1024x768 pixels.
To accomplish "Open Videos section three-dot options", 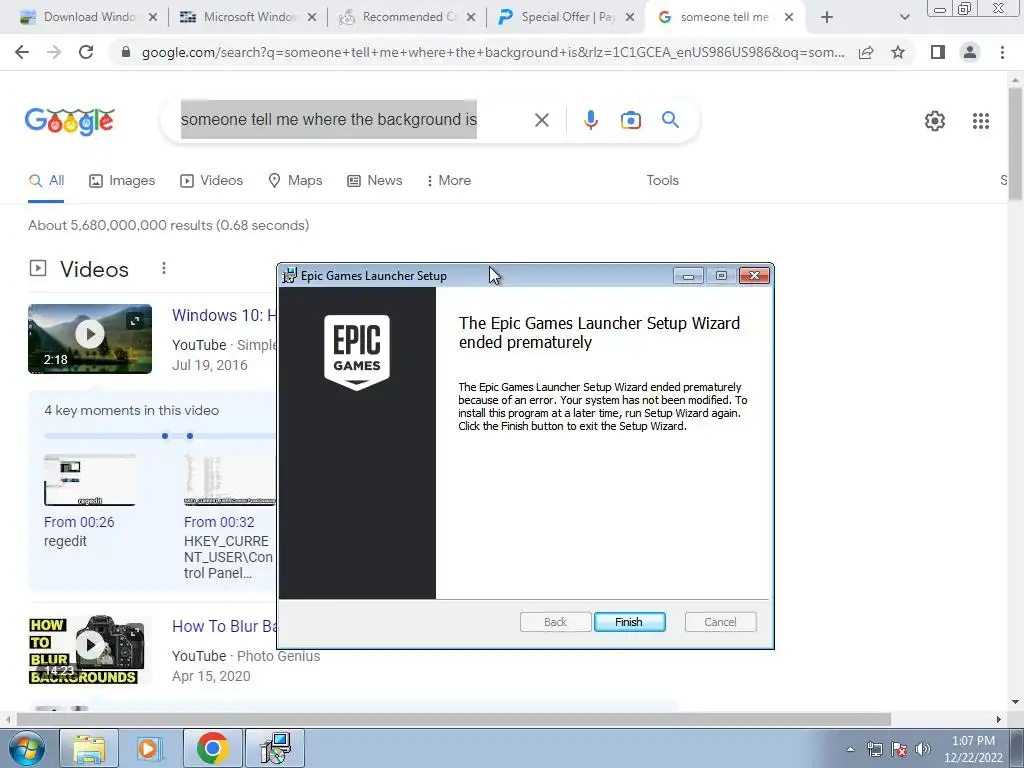I will (x=164, y=268).
